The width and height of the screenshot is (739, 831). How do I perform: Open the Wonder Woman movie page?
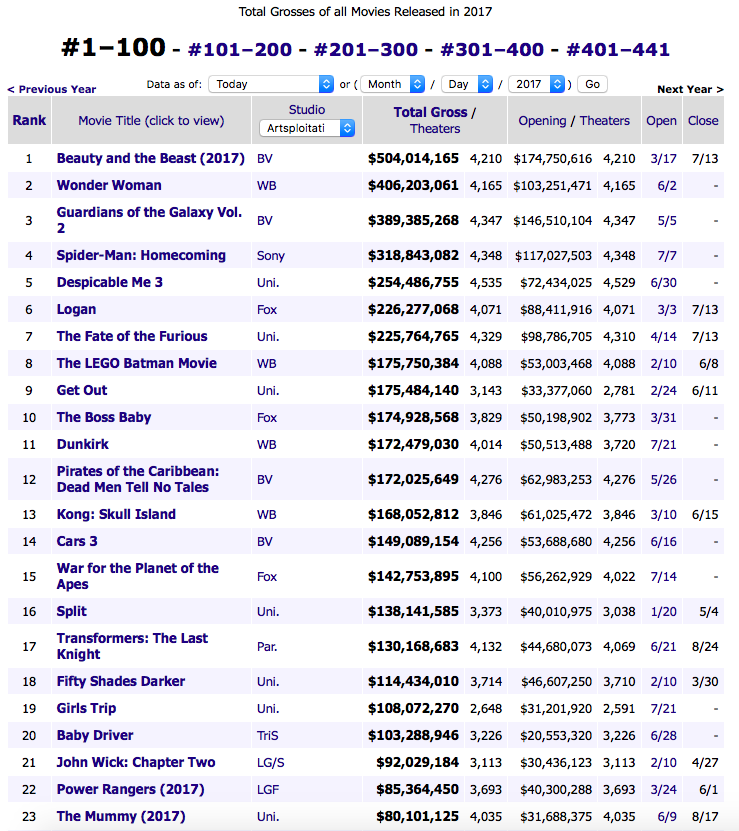coord(109,185)
